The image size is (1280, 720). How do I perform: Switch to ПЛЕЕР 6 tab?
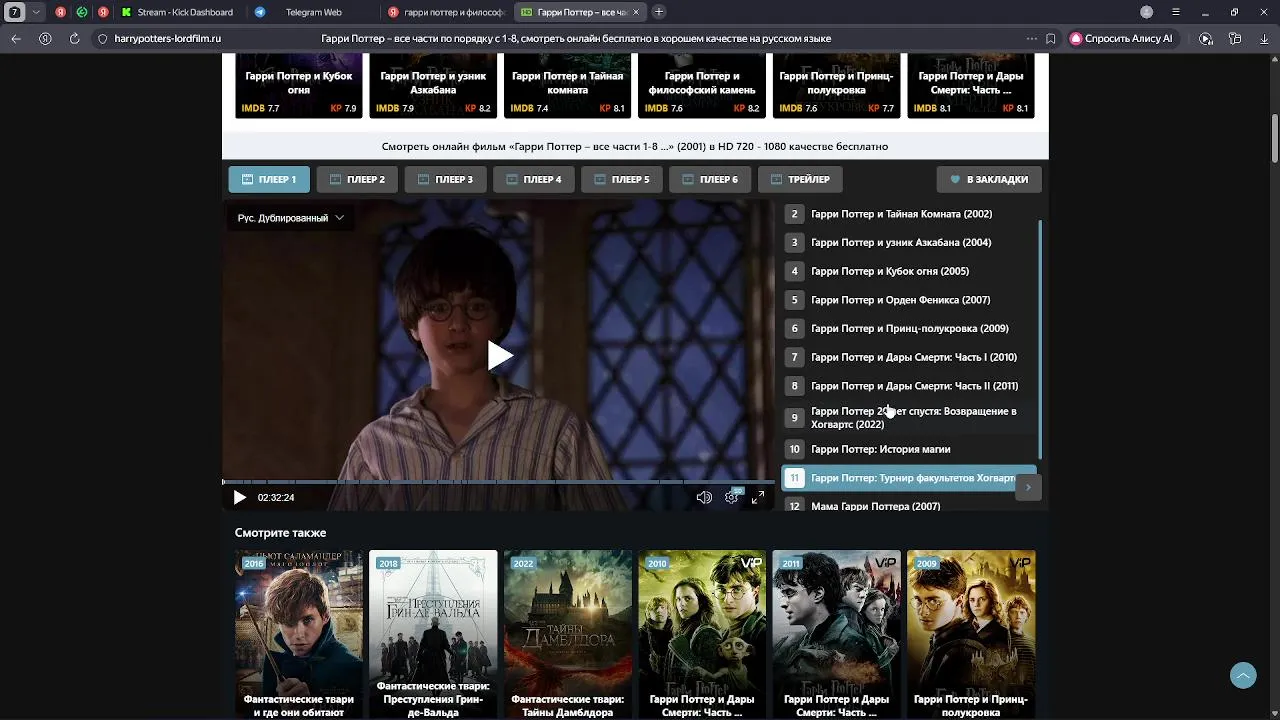(x=709, y=179)
